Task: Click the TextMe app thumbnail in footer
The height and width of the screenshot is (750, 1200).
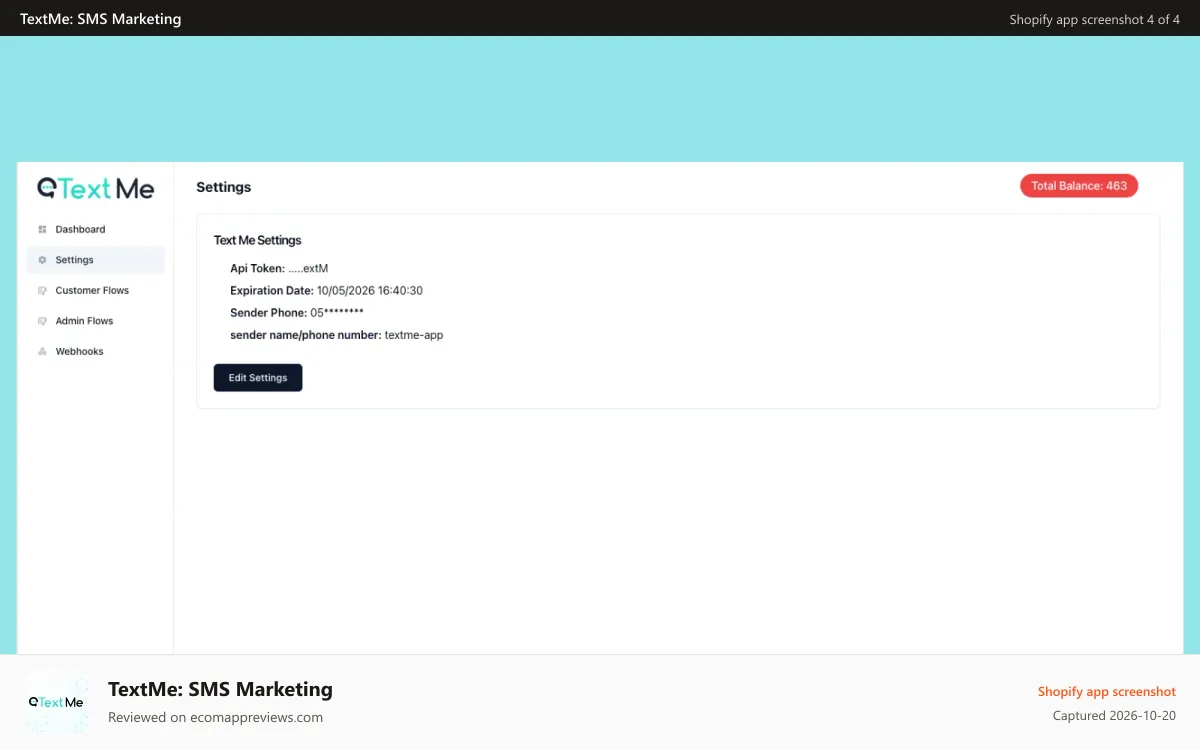Action: coord(56,702)
